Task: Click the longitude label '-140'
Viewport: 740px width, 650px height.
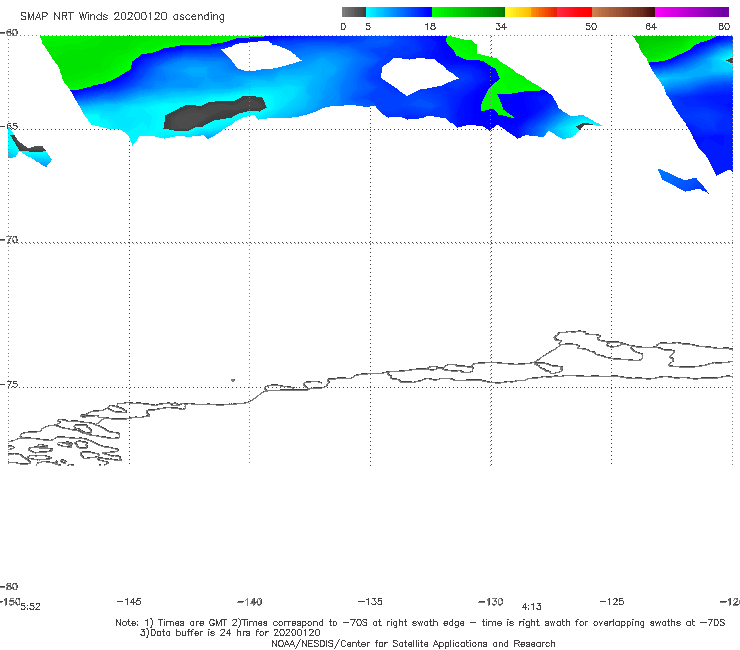Action: pyautogui.click(x=250, y=602)
